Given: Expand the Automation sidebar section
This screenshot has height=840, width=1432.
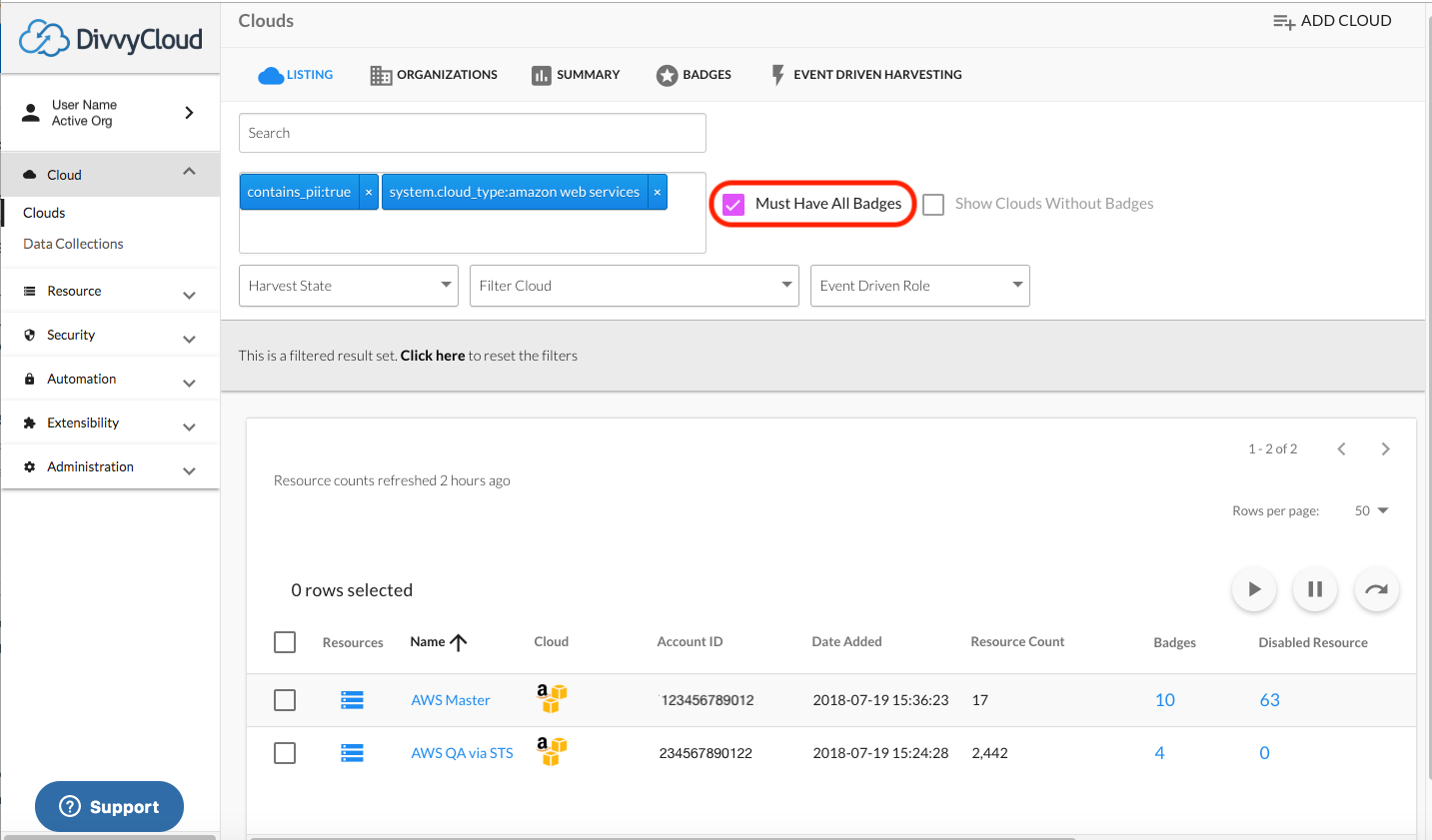Looking at the screenshot, I should [189, 384].
